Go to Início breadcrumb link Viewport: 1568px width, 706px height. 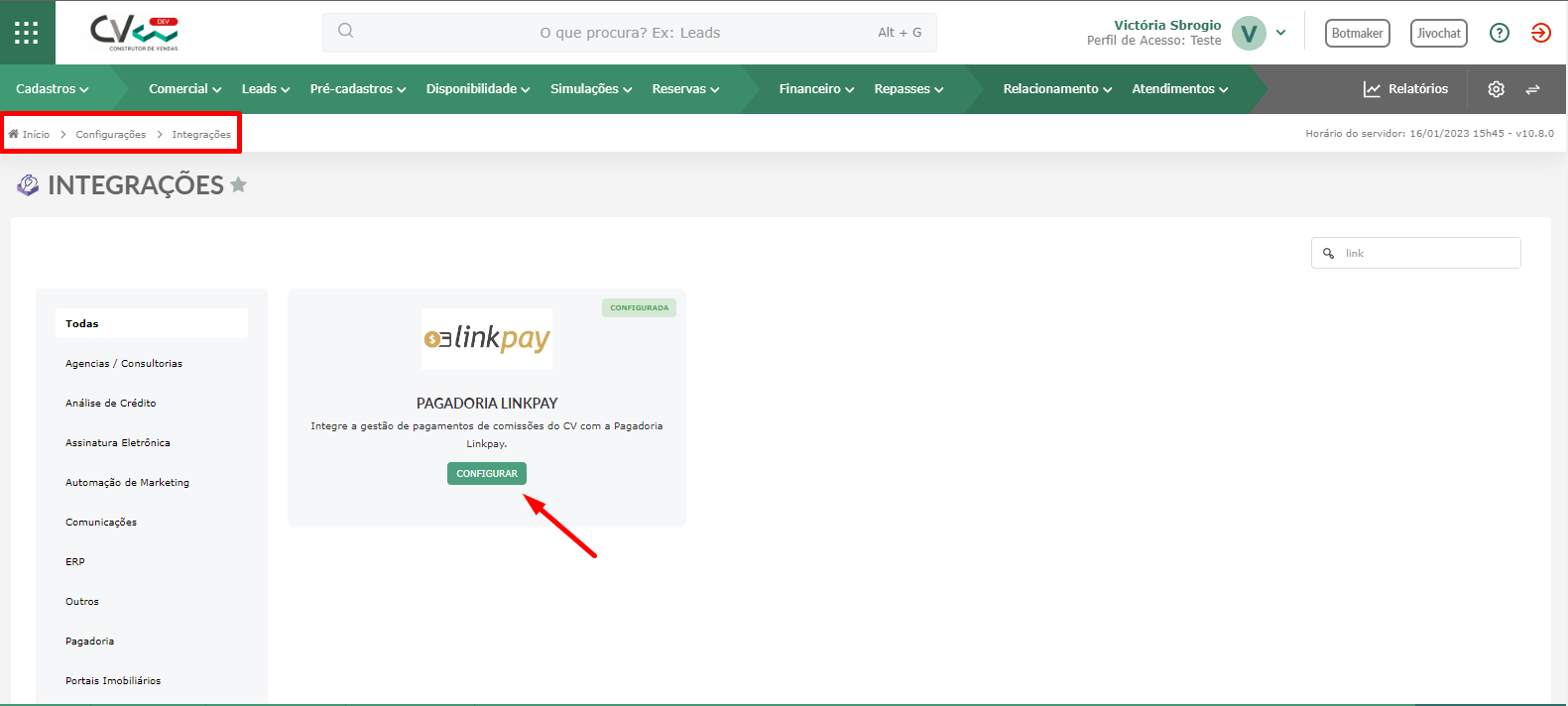(x=29, y=134)
